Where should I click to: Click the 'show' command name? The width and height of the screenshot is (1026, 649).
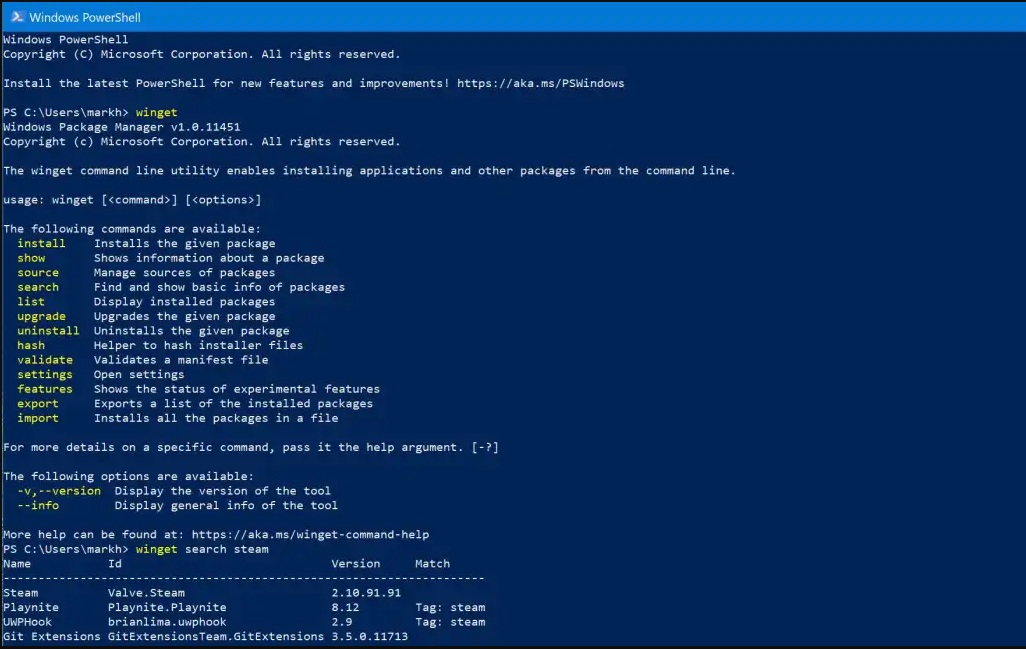[31, 258]
